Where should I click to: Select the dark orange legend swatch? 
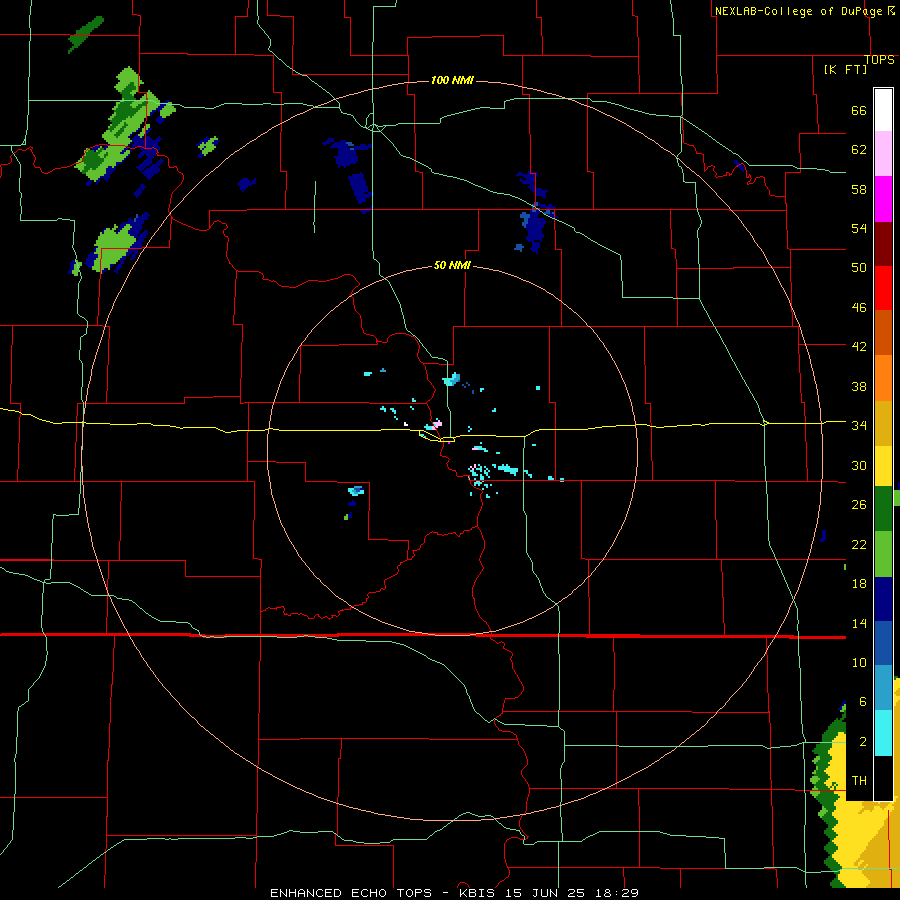click(883, 333)
